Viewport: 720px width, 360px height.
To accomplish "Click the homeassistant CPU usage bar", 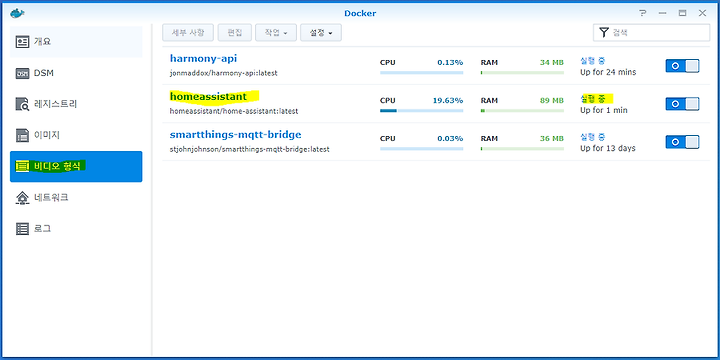I will 422,111.
